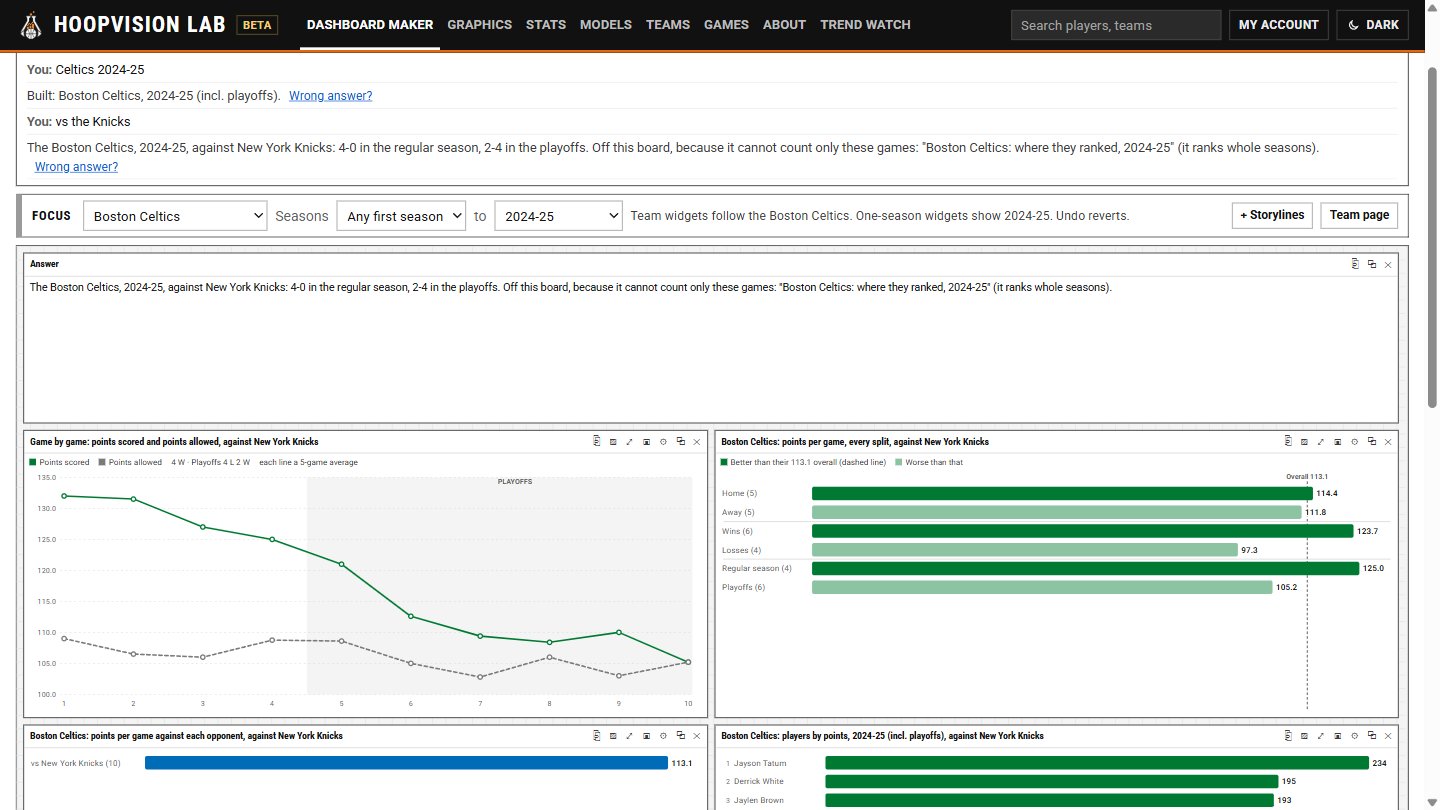Image resolution: width=1440 pixels, height=810 pixels.
Task: Click the document icon on the Answer widget
Action: 1355,264
